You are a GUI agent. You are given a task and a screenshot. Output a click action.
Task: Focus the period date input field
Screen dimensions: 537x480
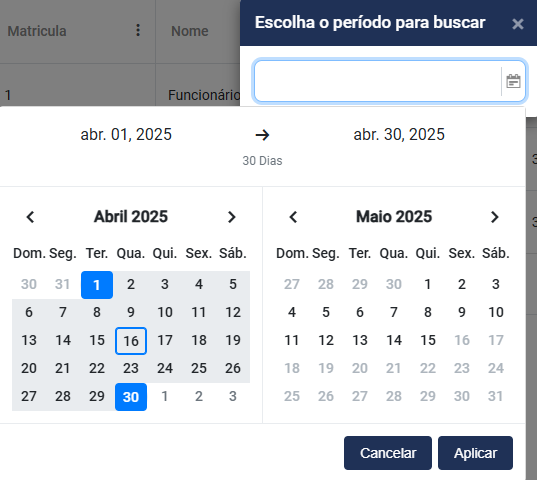[377, 81]
